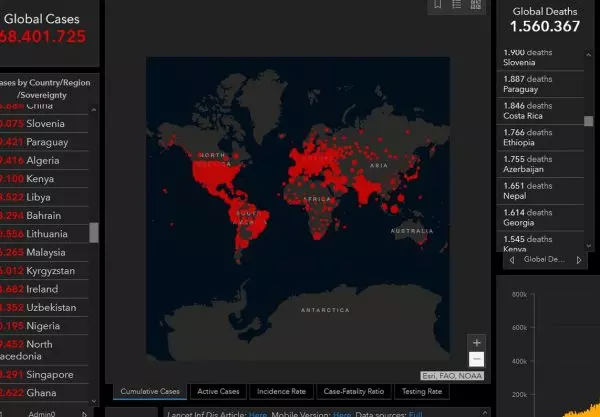
Task: Switch to Active Cases tab
Action: point(218,391)
